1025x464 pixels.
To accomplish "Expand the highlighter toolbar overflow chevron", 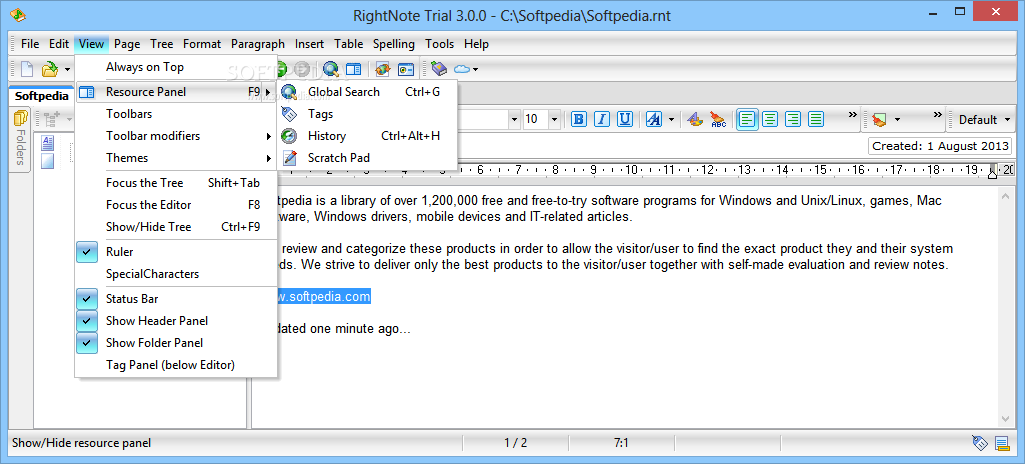I will point(937,114).
